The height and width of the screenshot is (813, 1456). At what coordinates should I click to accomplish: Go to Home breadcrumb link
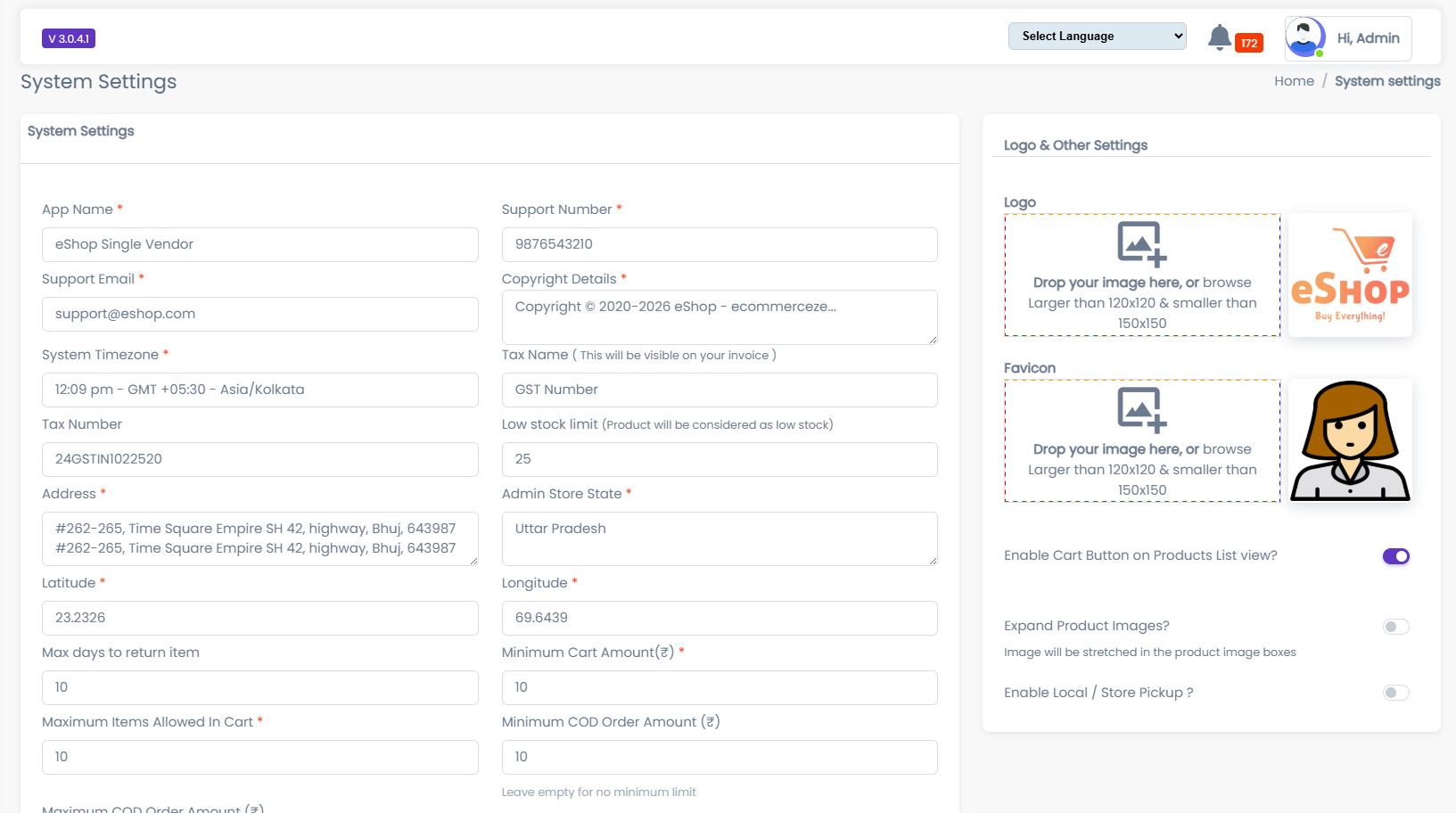point(1294,81)
